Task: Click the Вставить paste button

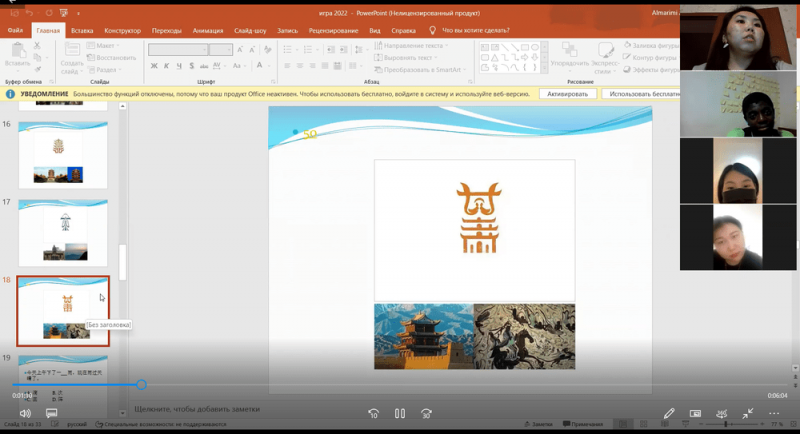Action: (18, 55)
